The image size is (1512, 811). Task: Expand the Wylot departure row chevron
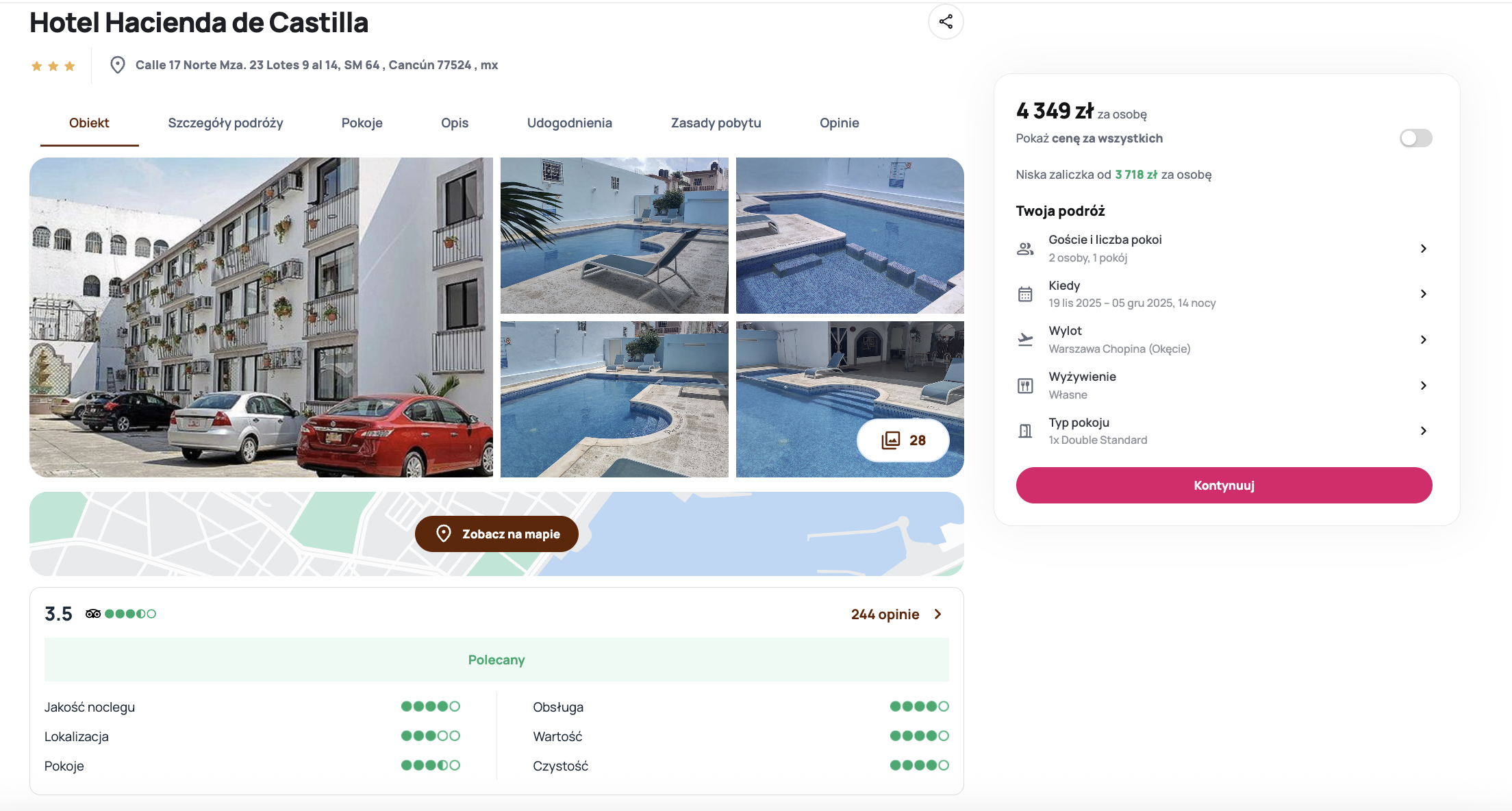pyautogui.click(x=1424, y=340)
